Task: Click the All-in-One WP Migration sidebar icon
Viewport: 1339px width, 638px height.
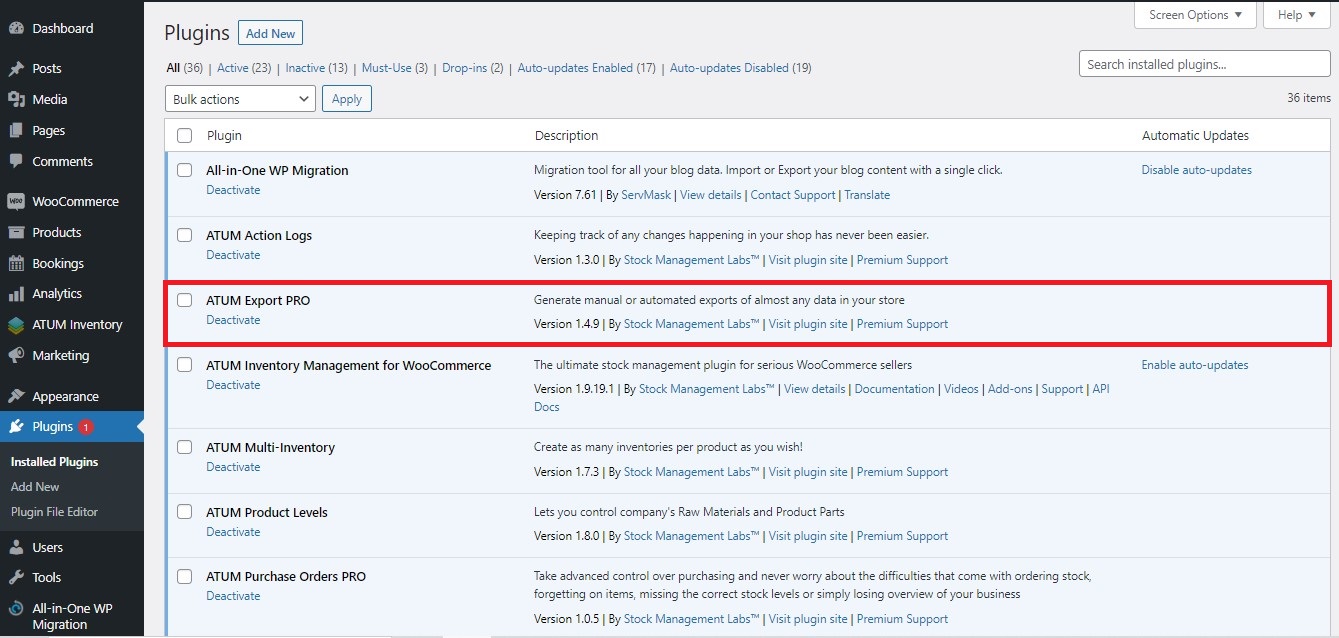Action: coord(16,608)
